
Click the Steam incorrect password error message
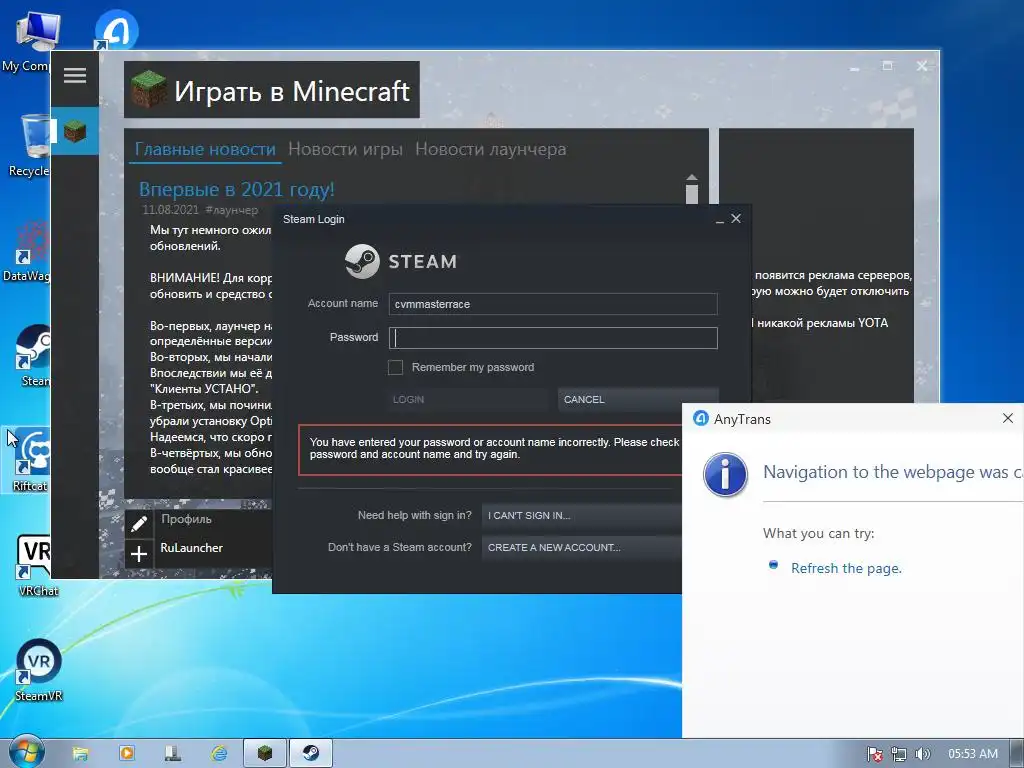point(490,449)
